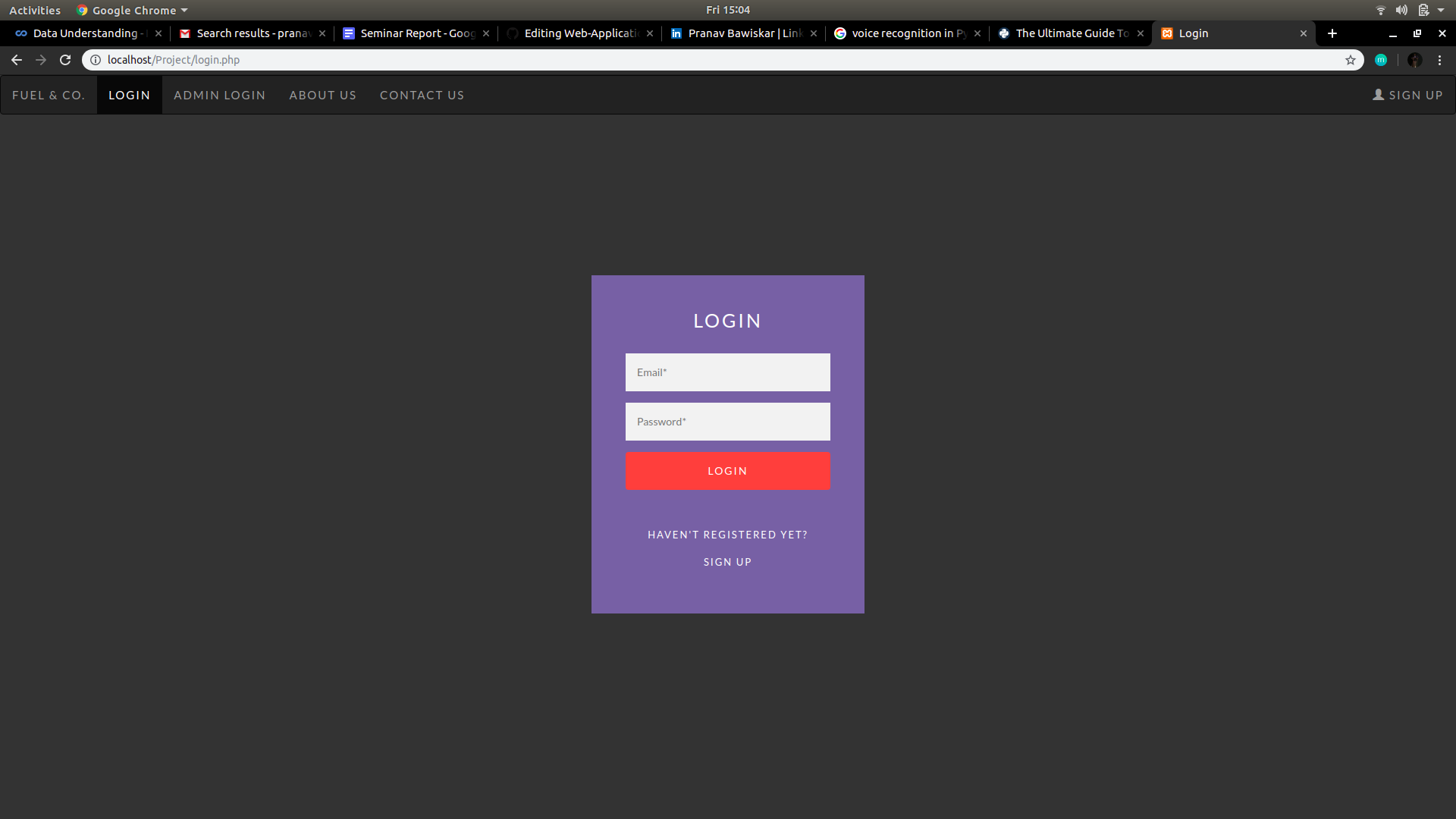Close the voice recognition tab

point(977,33)
